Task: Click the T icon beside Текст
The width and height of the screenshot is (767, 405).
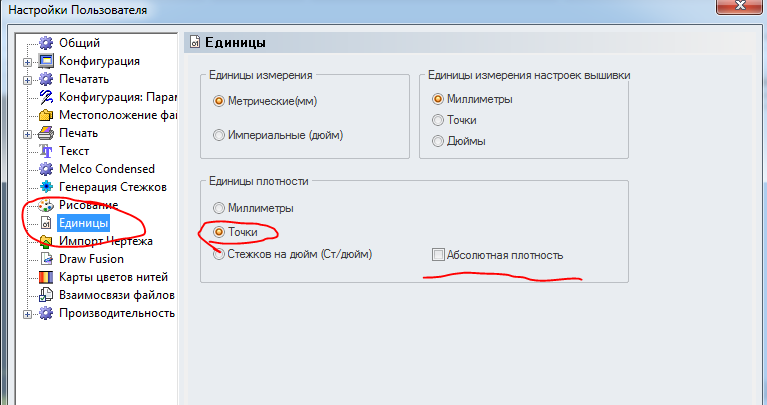Action: point(46,151)
